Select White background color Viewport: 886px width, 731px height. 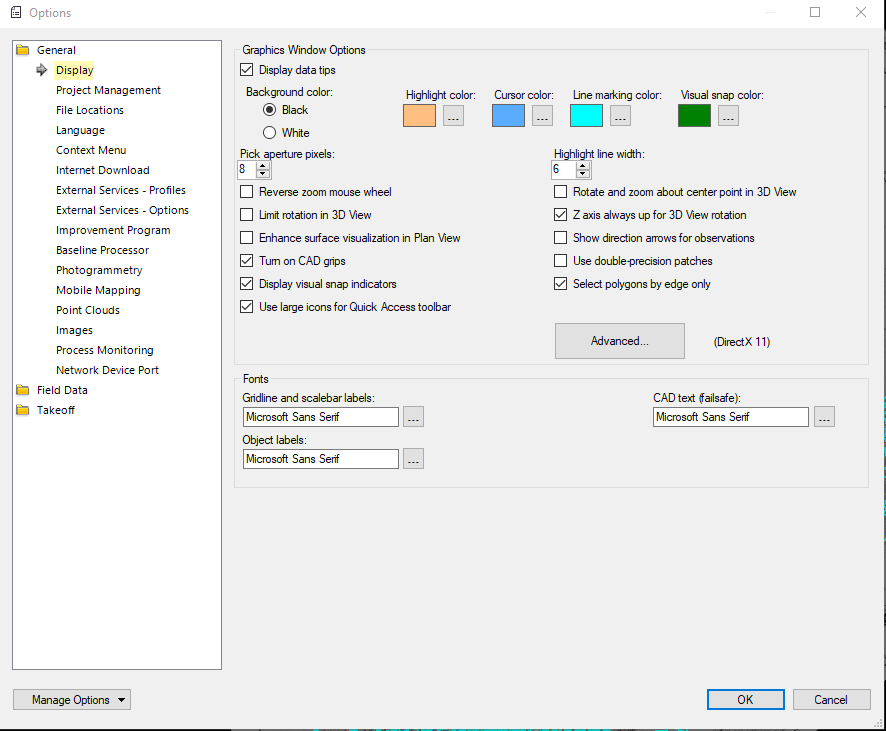270,132
